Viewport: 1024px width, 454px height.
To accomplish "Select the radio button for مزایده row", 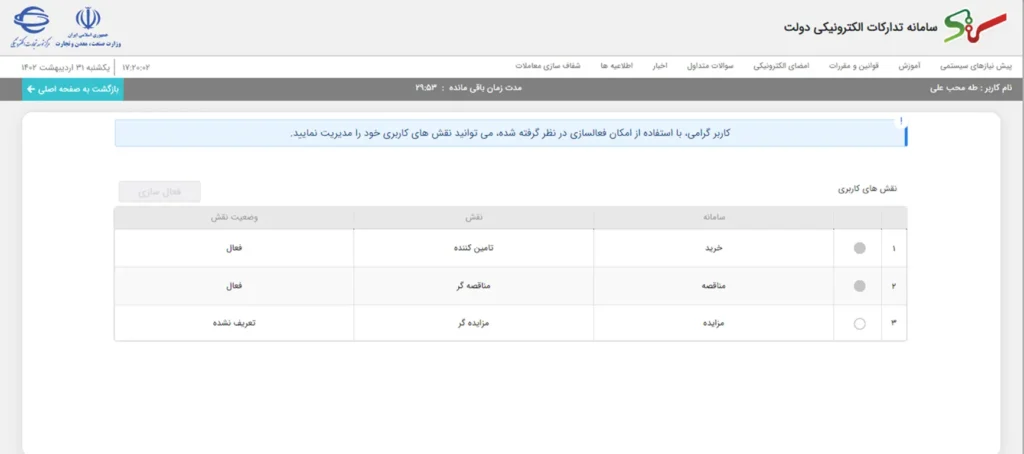I will click(x=859, y=323).
